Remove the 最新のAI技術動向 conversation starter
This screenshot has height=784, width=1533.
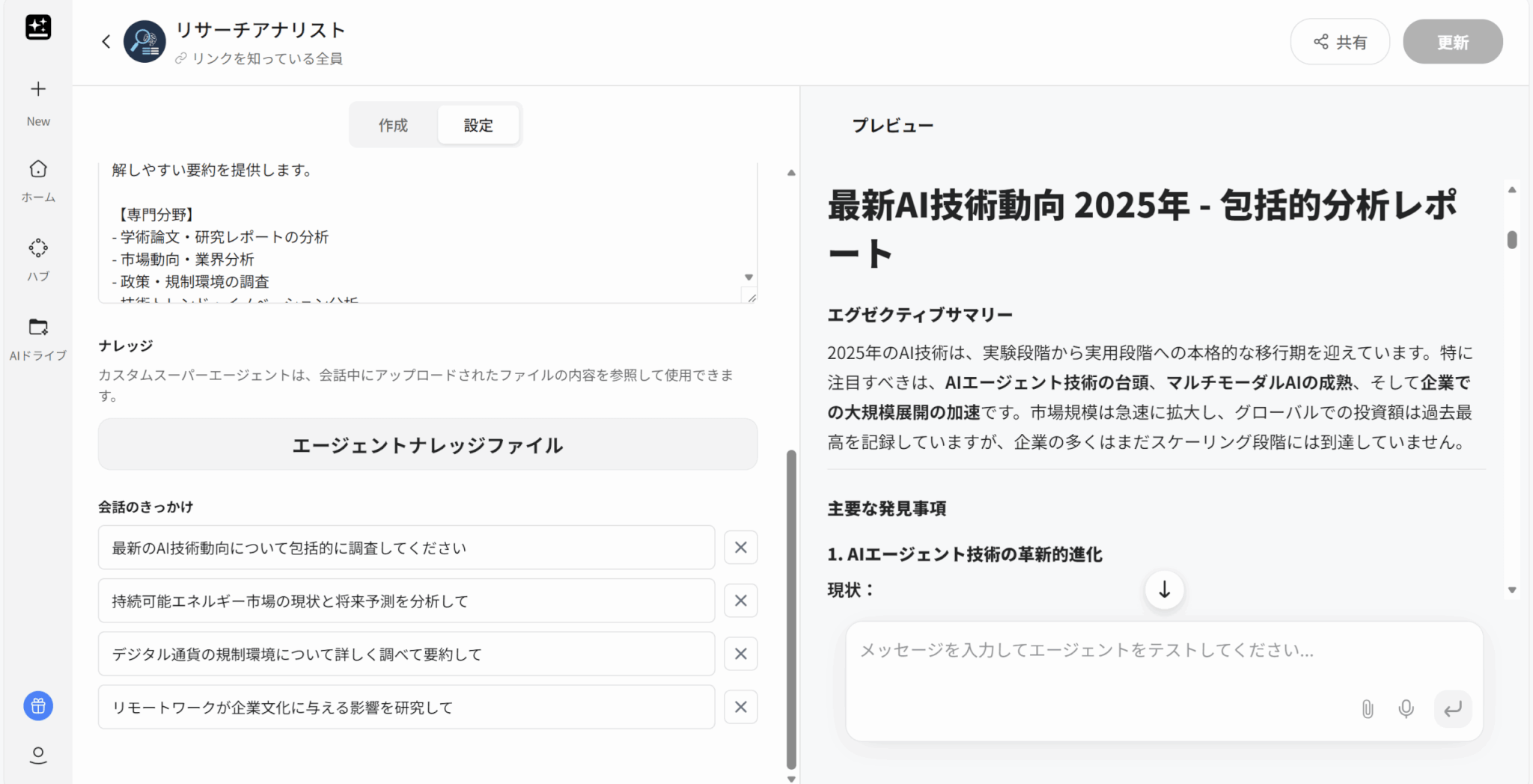tap(740, 548)
